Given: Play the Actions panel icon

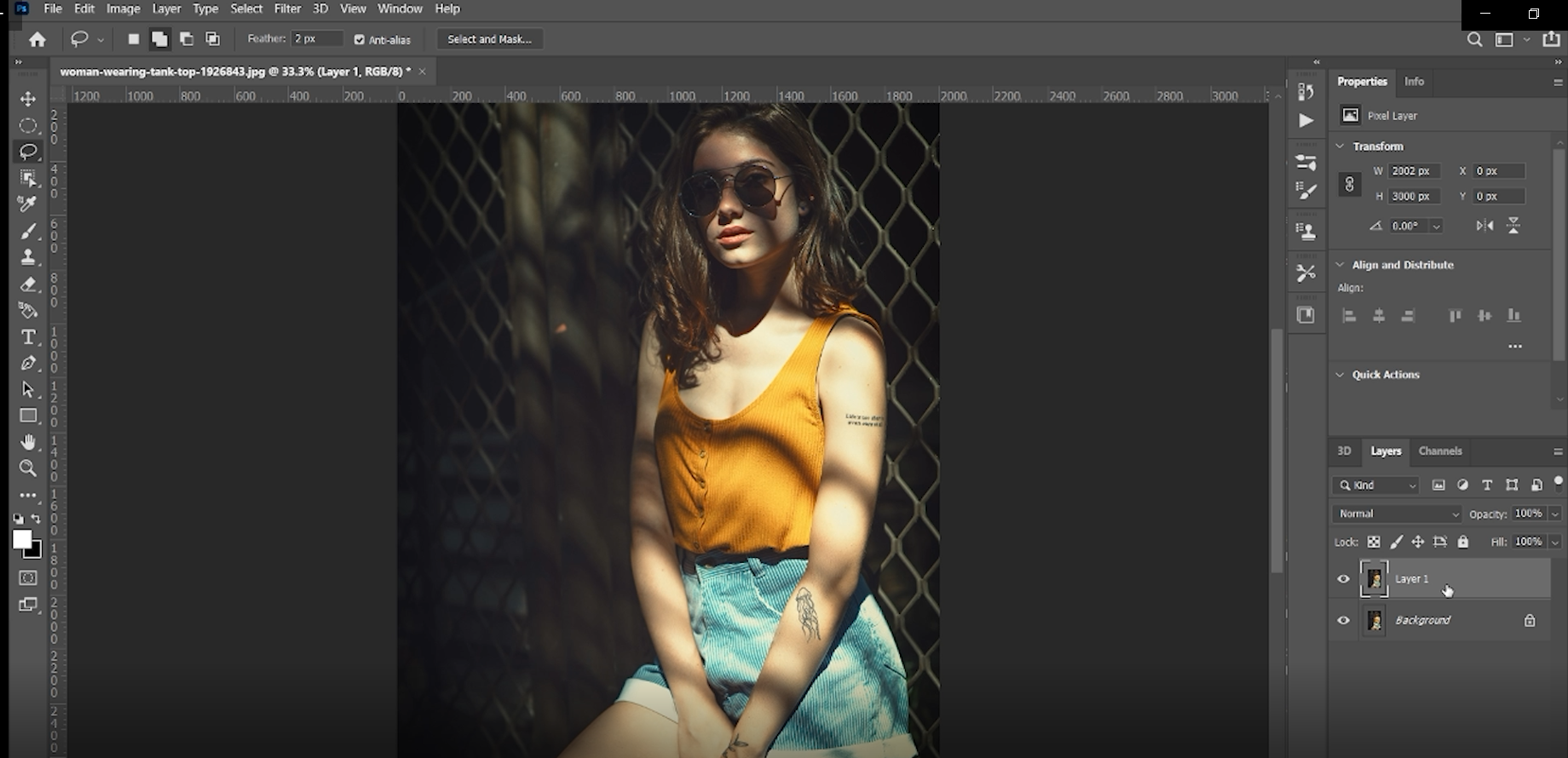Looking at the screenshot, I should click(x=1306, y=121).
